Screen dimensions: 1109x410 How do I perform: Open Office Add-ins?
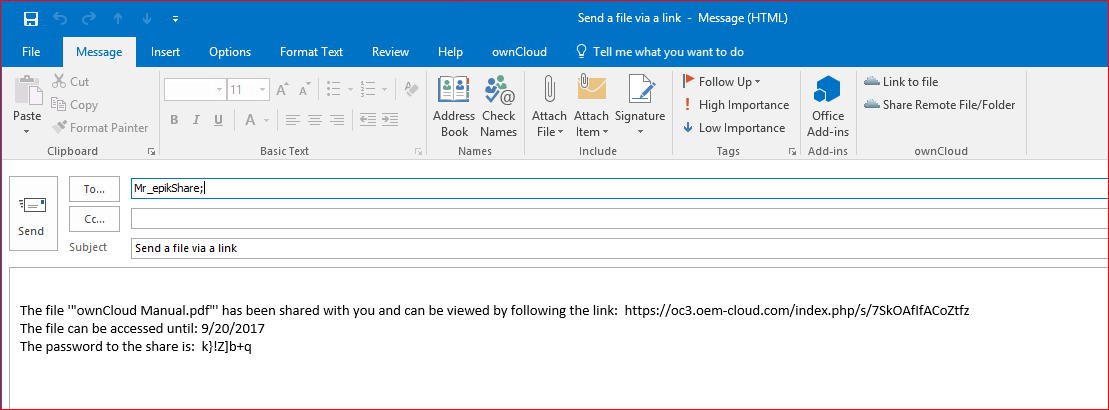point(828,106)
